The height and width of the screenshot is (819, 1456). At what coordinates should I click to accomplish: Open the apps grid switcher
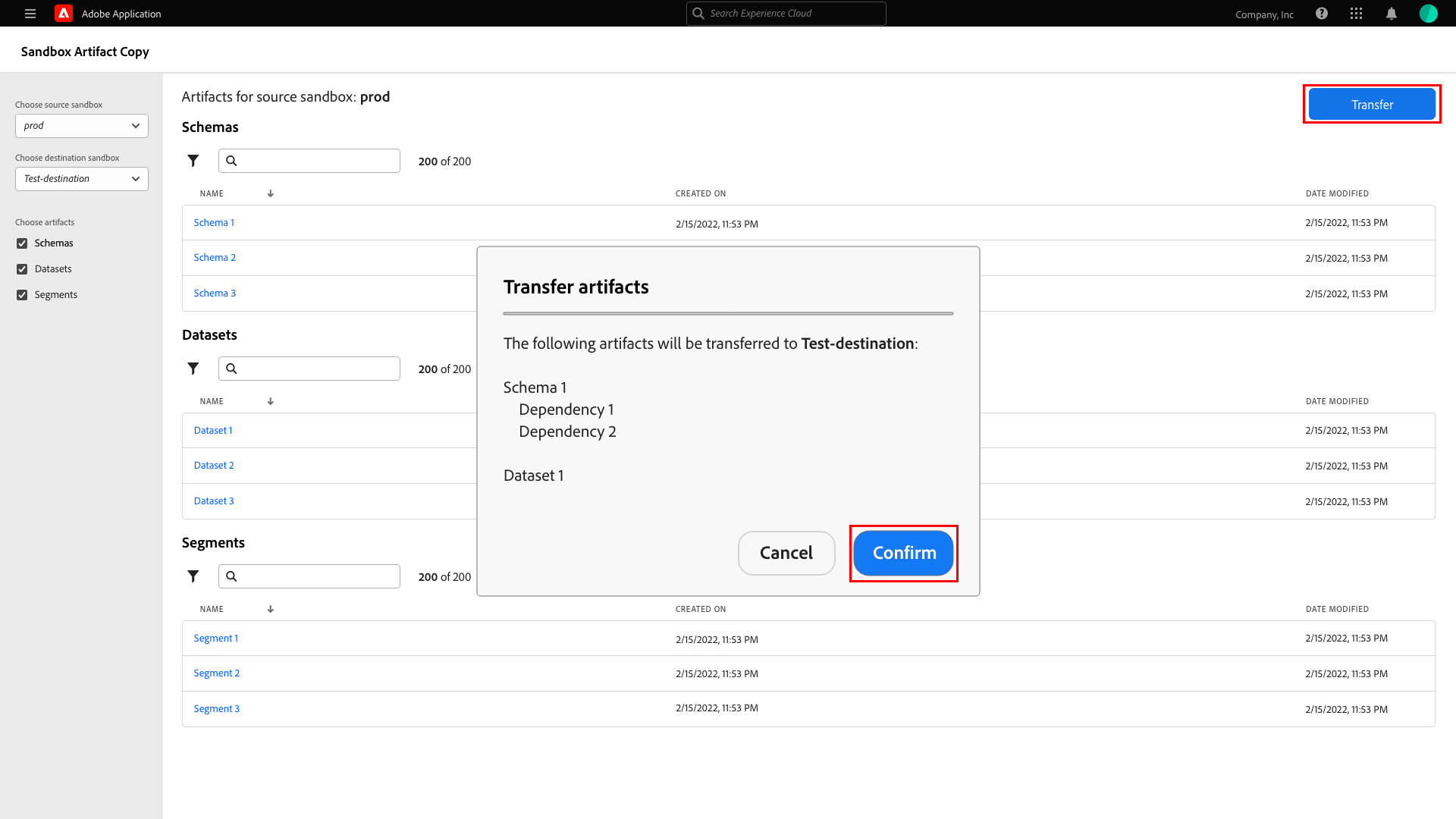tap(1357, 14)
